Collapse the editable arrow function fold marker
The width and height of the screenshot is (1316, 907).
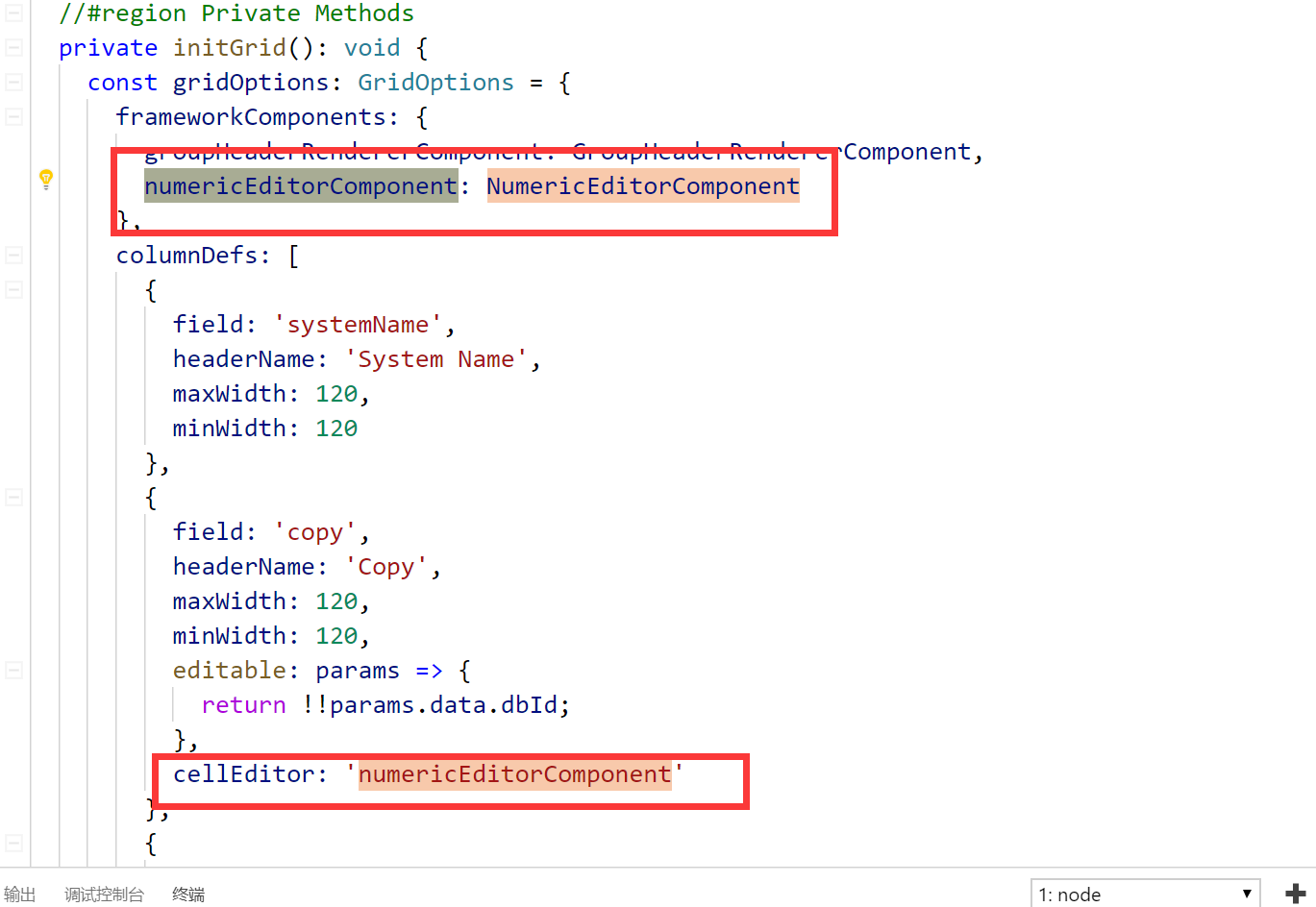[x=12, y=670]
